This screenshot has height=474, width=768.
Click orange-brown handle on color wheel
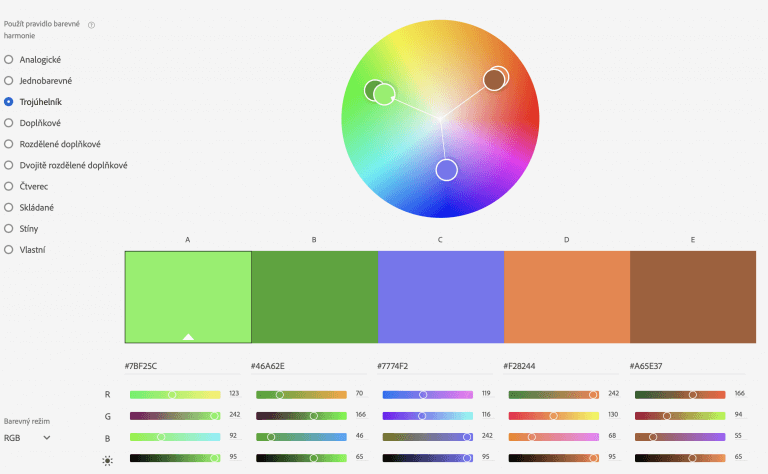point(493,79)
